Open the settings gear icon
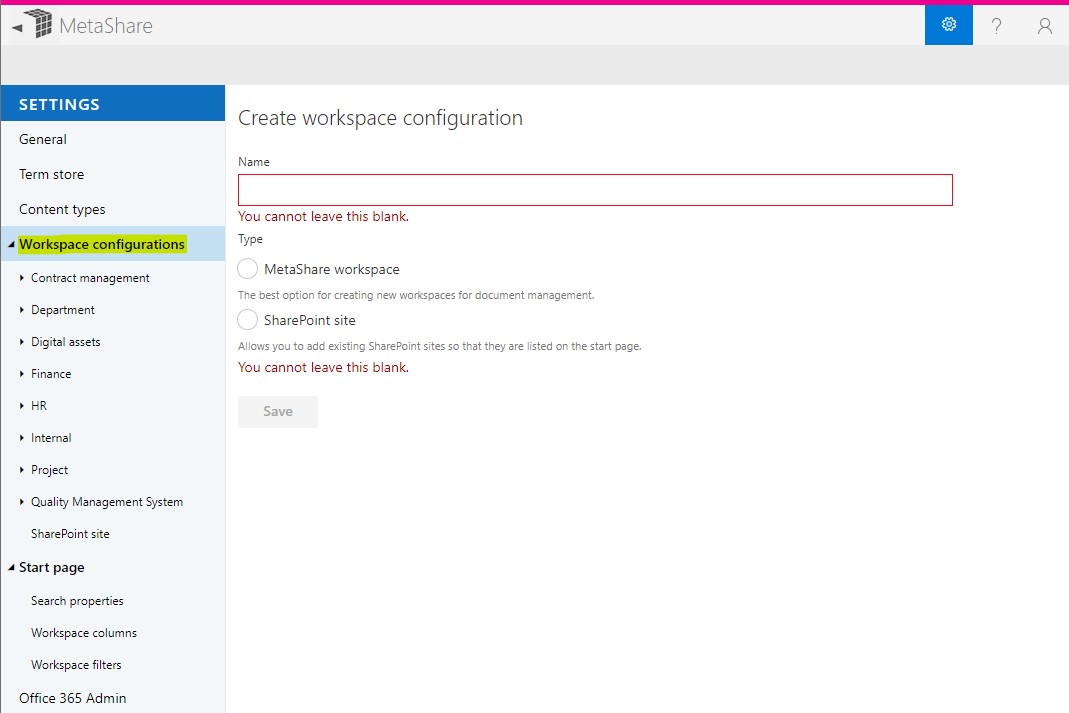The width and height of the screenshot is (1069, 713). tap(948, 25)
